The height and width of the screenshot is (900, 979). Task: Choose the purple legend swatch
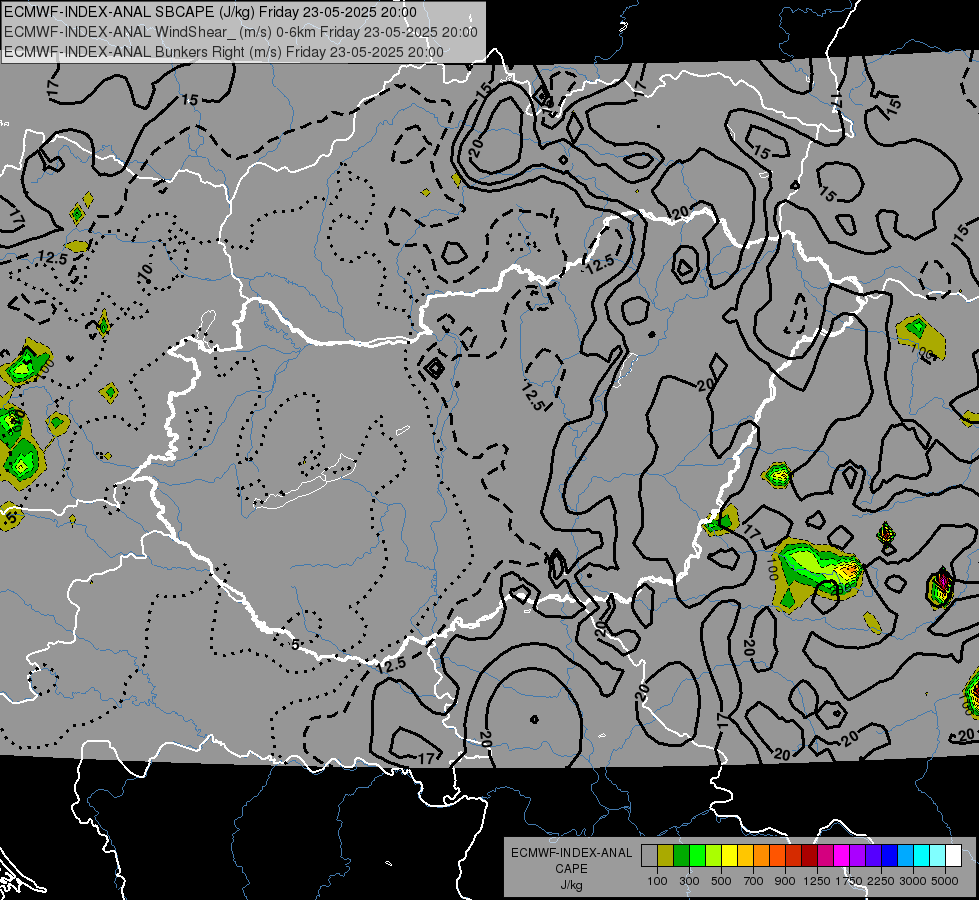[x=857, y=855]
